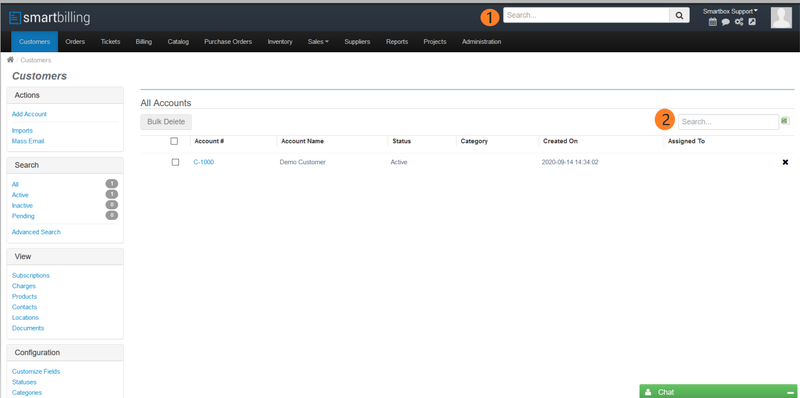The width and height of the screenshot is (800, 398).
Task: Filter by Pending accounts link
Action: (x=23, y=216)
